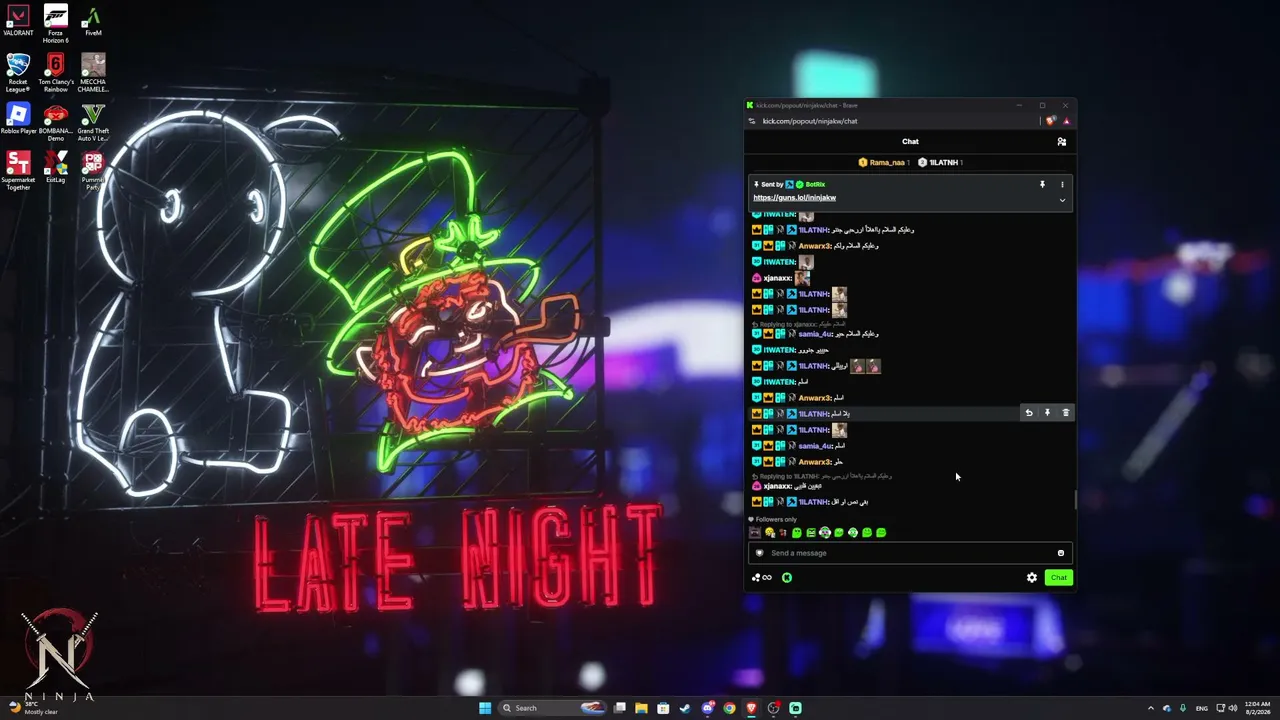Click the ENG language indicator
The height and width of the screenshot is (720, 1280).
(x=1201, y=708)
